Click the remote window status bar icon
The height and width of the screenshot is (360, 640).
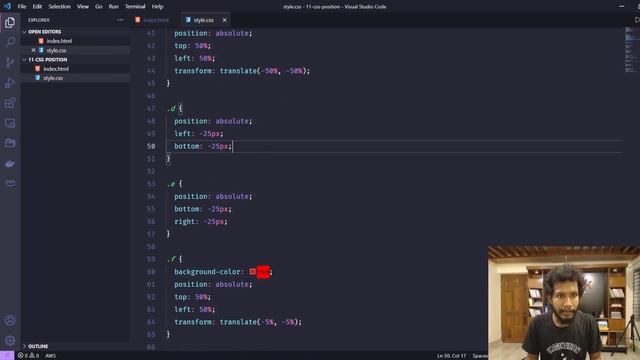pyautogui.click(x=7, y=356)
